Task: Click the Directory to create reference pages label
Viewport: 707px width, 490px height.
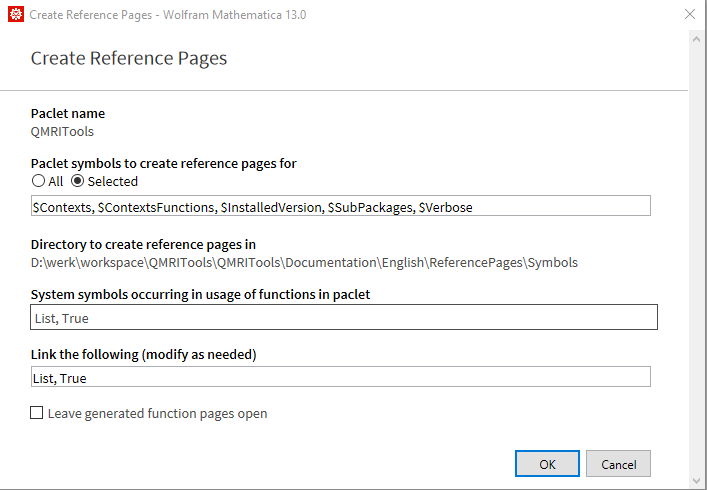Action: point(143,244)
